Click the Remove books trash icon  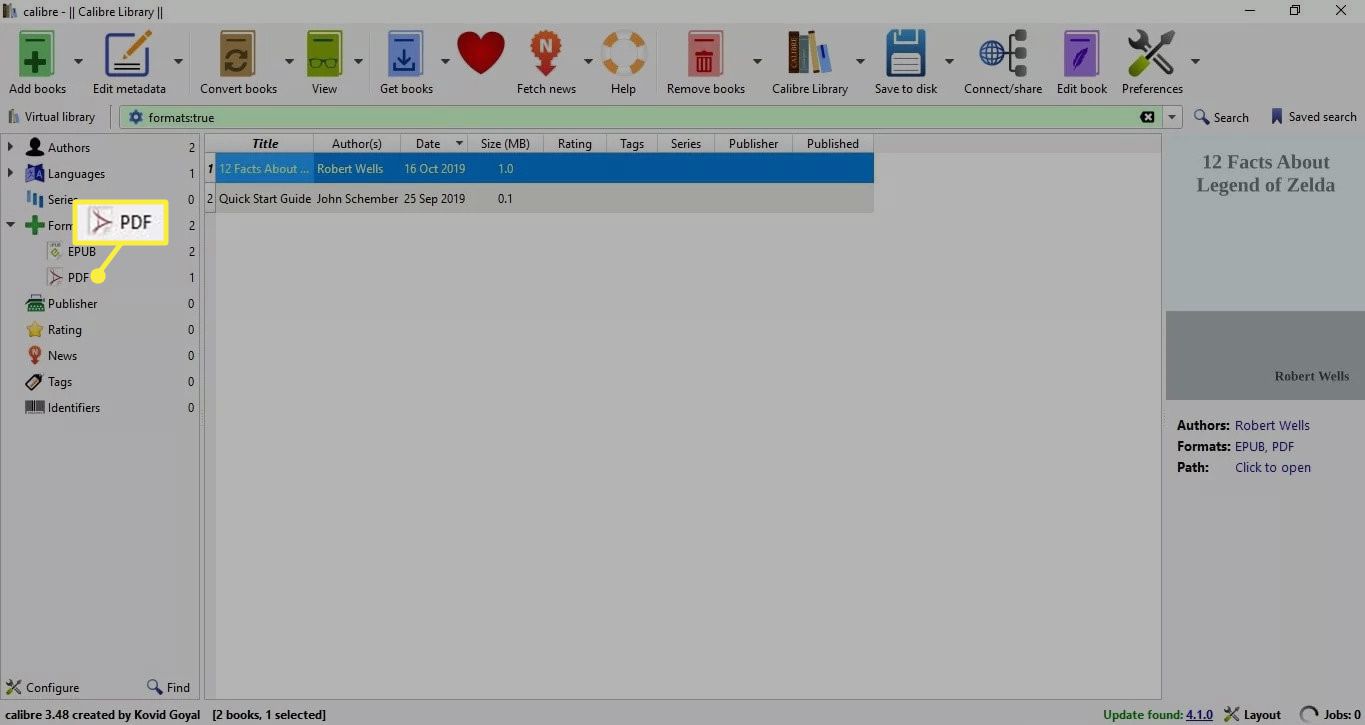coord(705,53)
